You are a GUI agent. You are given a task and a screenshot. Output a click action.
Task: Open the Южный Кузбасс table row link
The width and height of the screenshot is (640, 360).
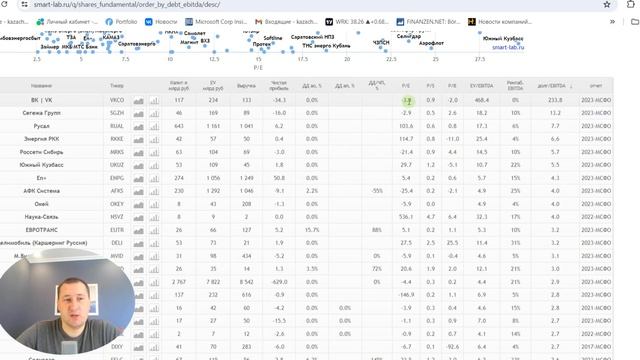point(41,165)
